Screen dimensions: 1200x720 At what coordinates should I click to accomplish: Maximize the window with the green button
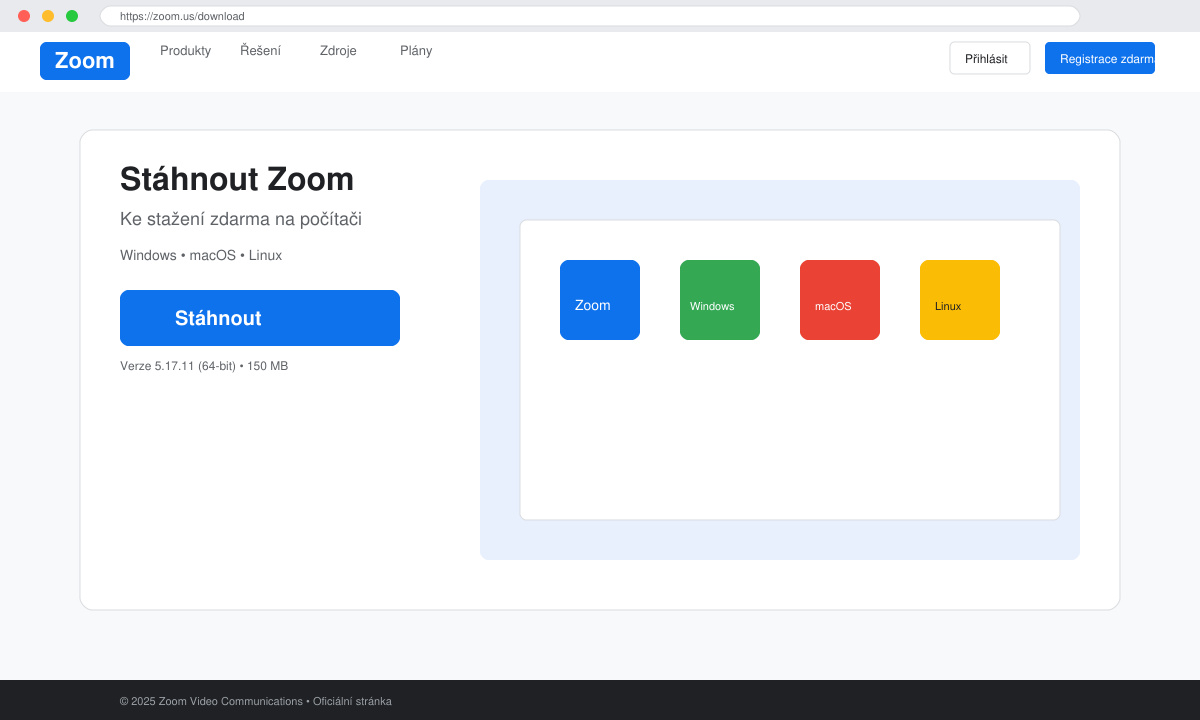click(x=72, y=16)
